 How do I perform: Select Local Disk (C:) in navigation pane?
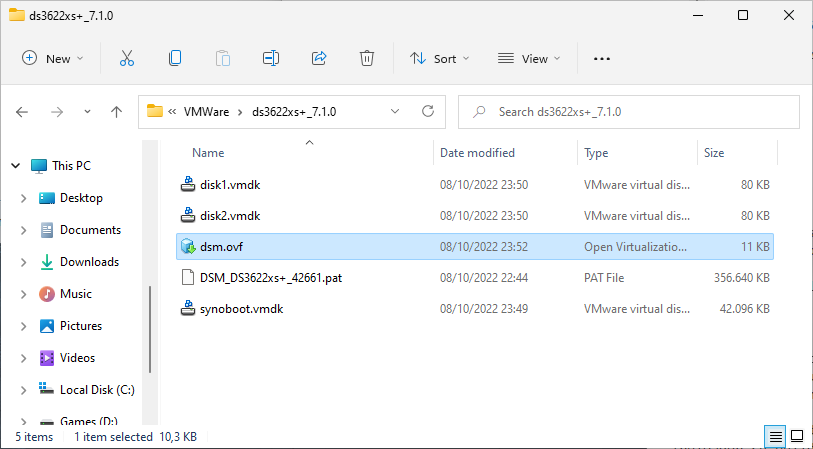[x=97, y=390]
